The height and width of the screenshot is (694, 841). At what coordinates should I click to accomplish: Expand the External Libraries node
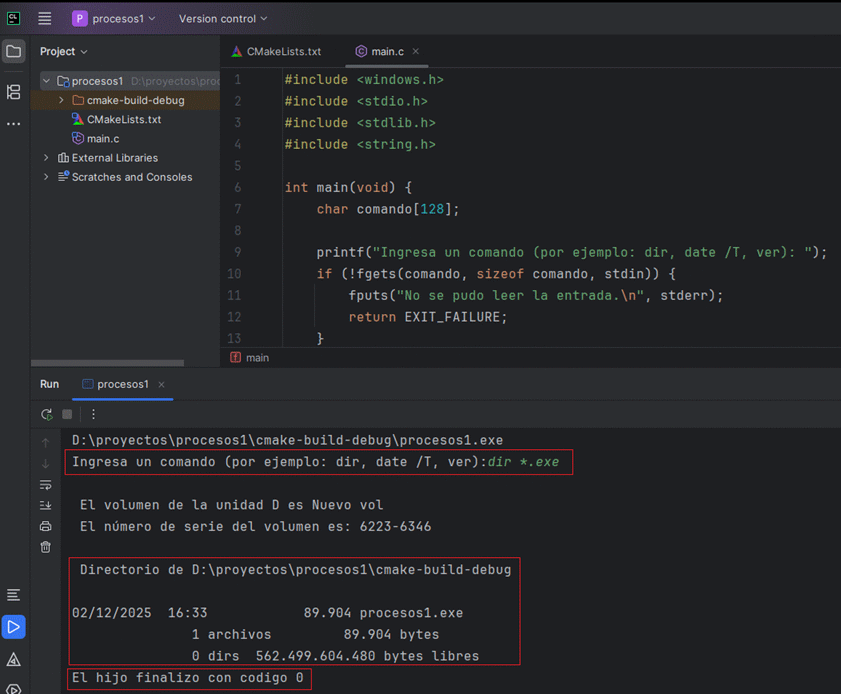(x=46, y=158)
